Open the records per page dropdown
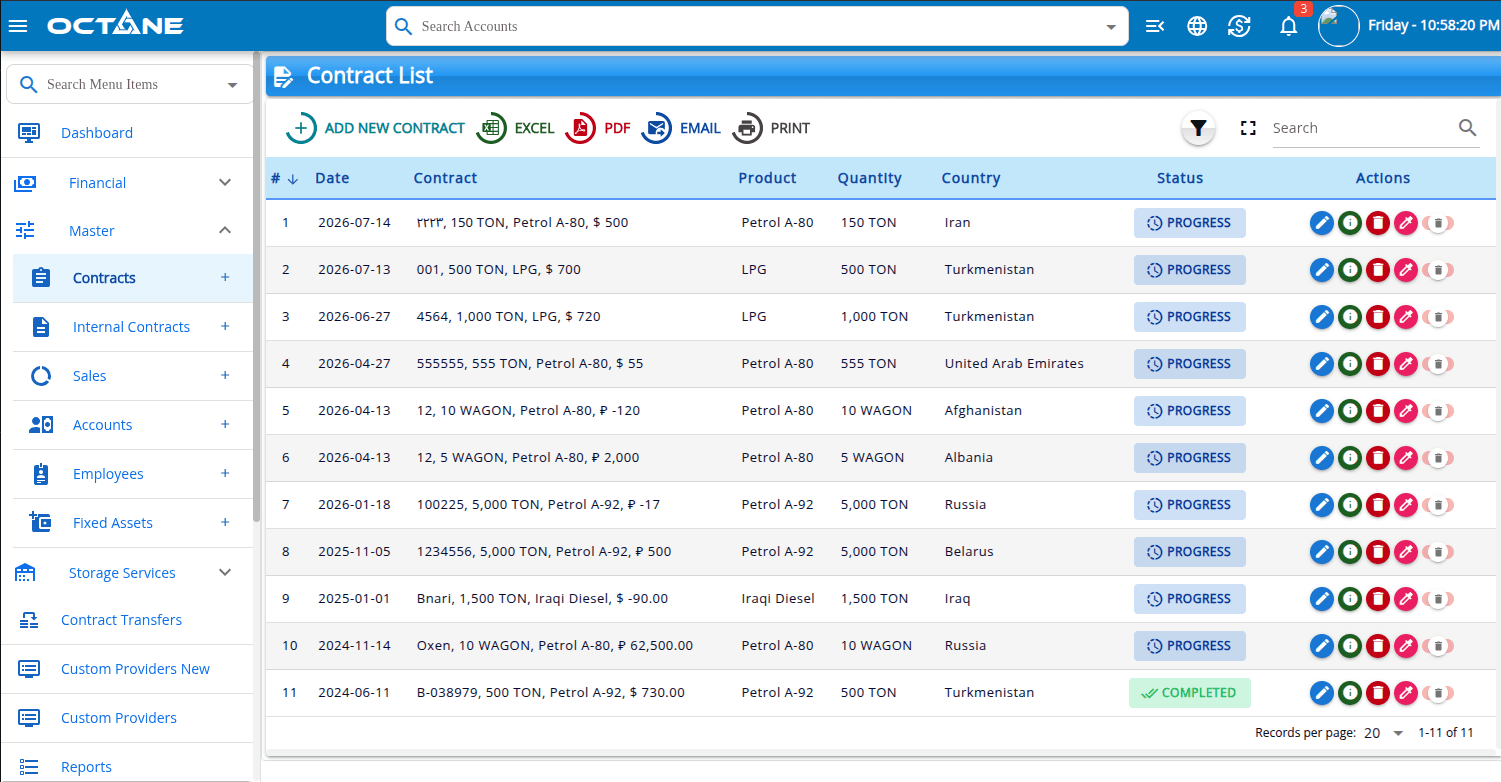The image size is (1501, 782). [x=1384, y=733]
